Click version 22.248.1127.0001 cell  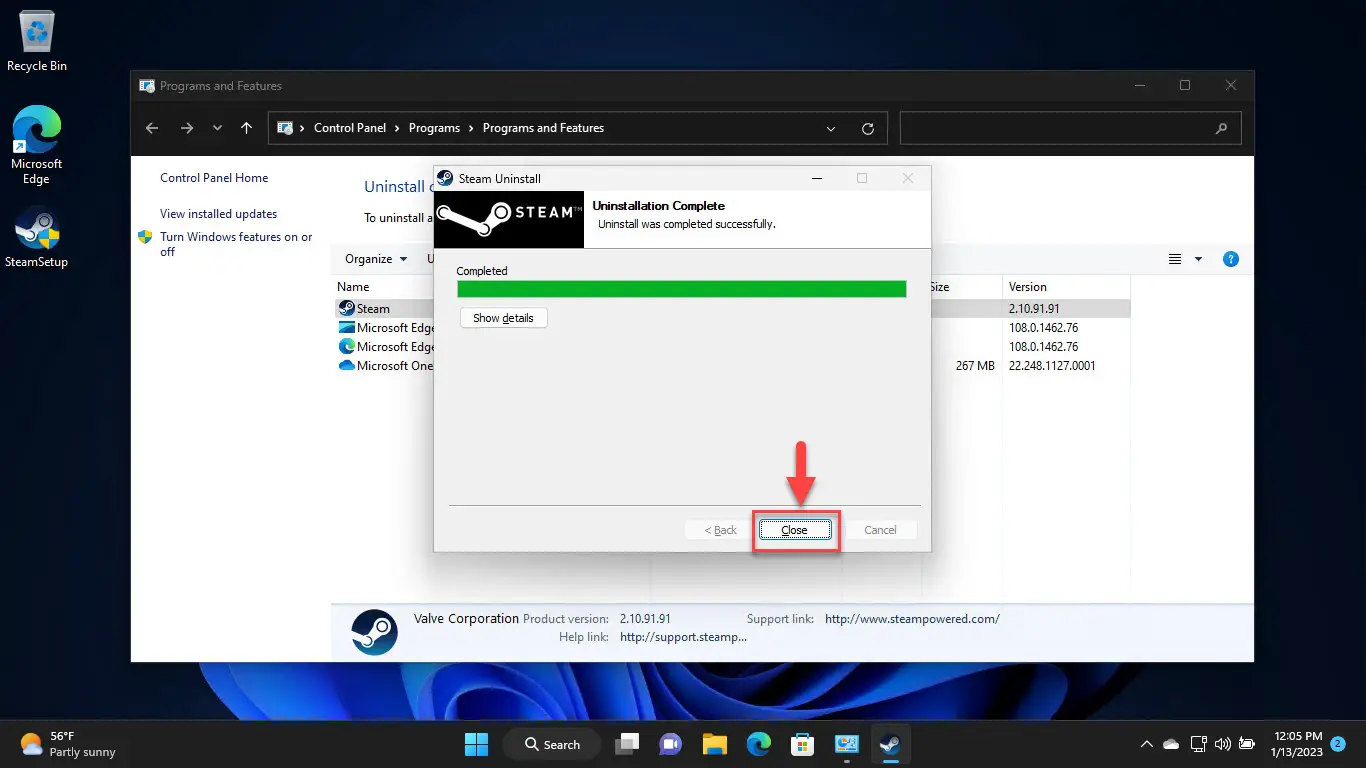pos(1052,366)
